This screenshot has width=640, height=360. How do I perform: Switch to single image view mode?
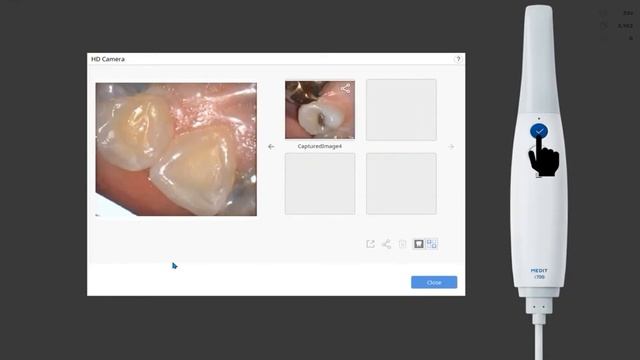point(419,244)
